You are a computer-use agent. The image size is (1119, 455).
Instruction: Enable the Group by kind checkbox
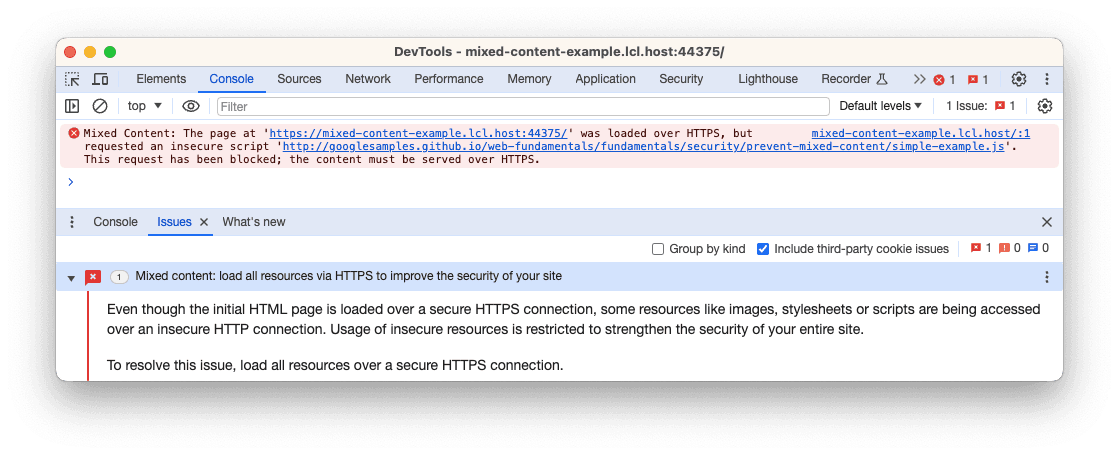[x=658, y=249]
